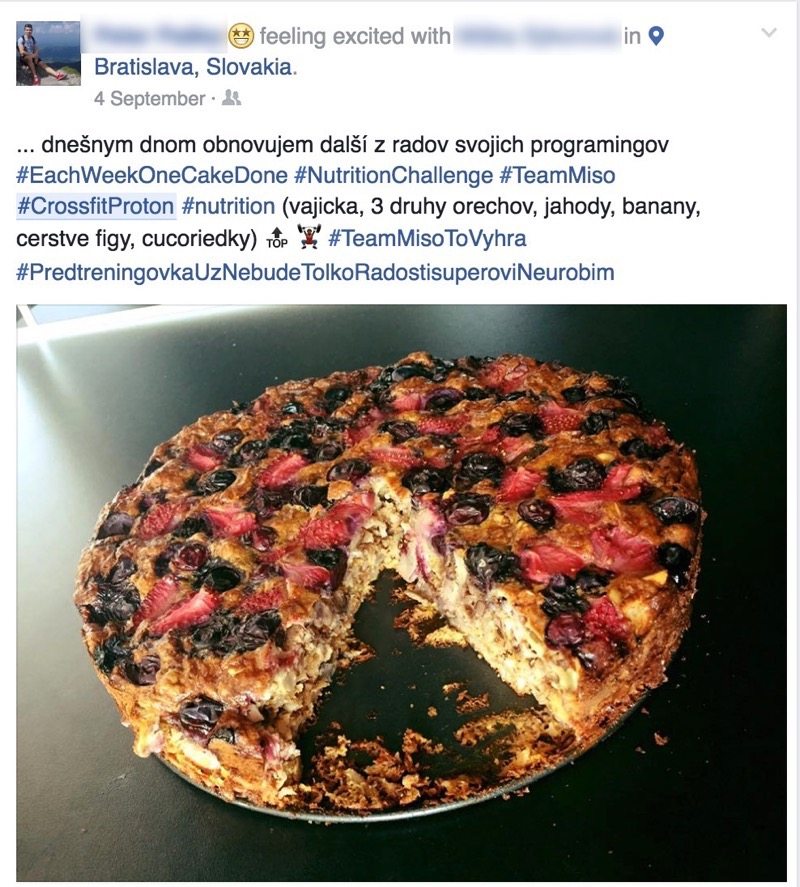Click the blurred poster name link
Viewport: 800px width, 887px height.
click(x=154, y=36)
